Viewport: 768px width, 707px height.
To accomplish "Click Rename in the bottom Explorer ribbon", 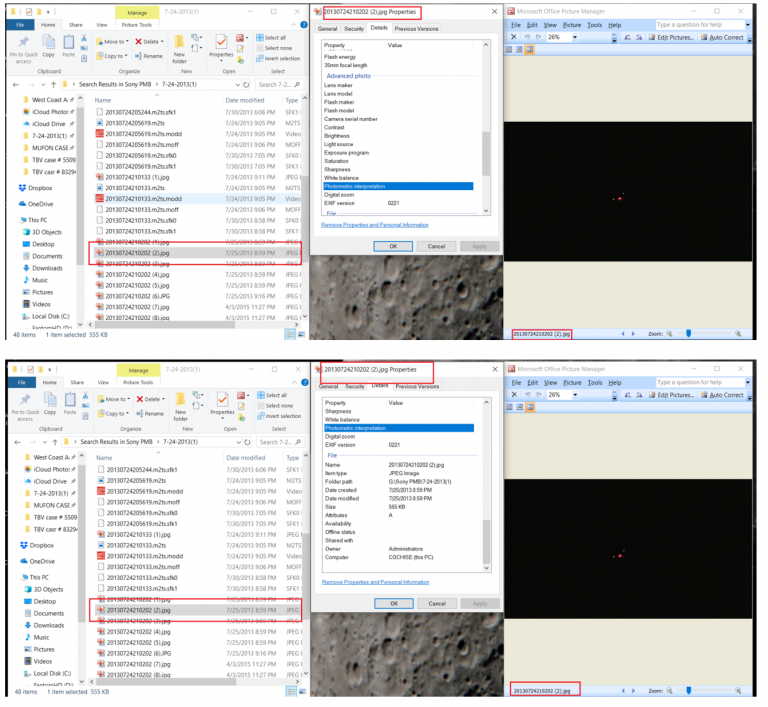I will [150, 413].
